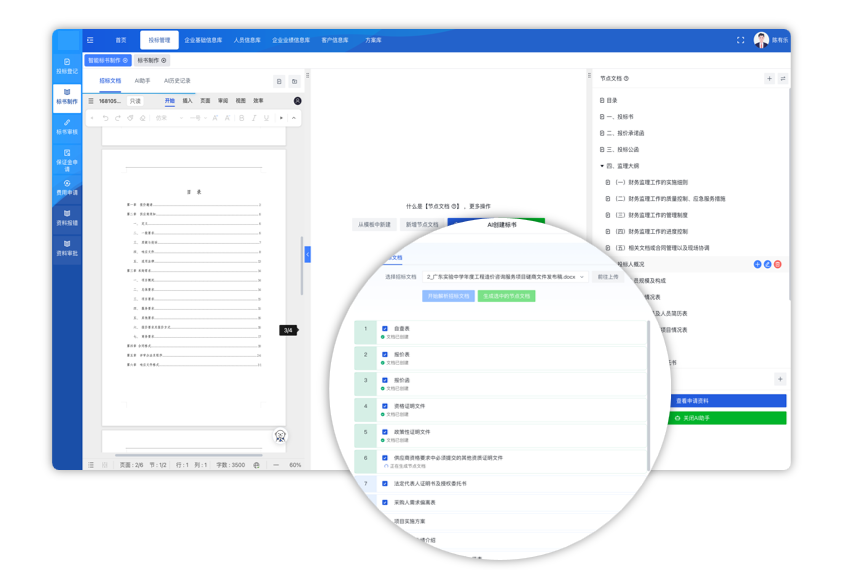Open the 选择招标文档 file dropdown
The height and width of the screenshot is (570, 860).
point(505,277)
